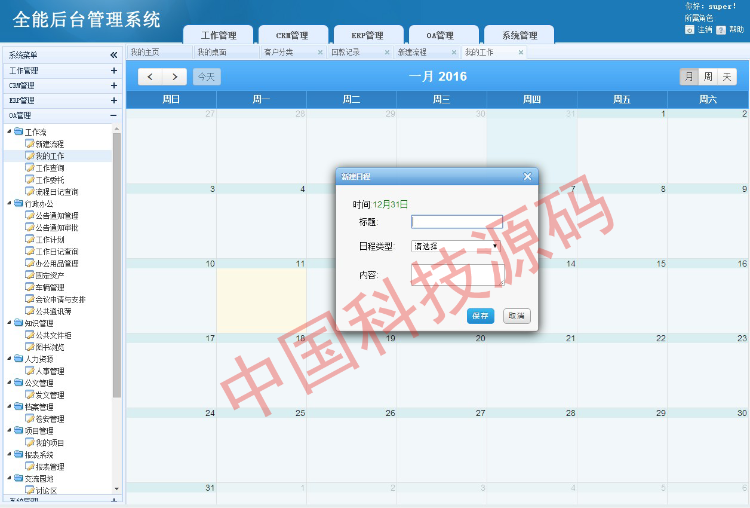Open 会议申请与安排 tree item
Viewport: 750px width, 508px height.
point(60,299)
